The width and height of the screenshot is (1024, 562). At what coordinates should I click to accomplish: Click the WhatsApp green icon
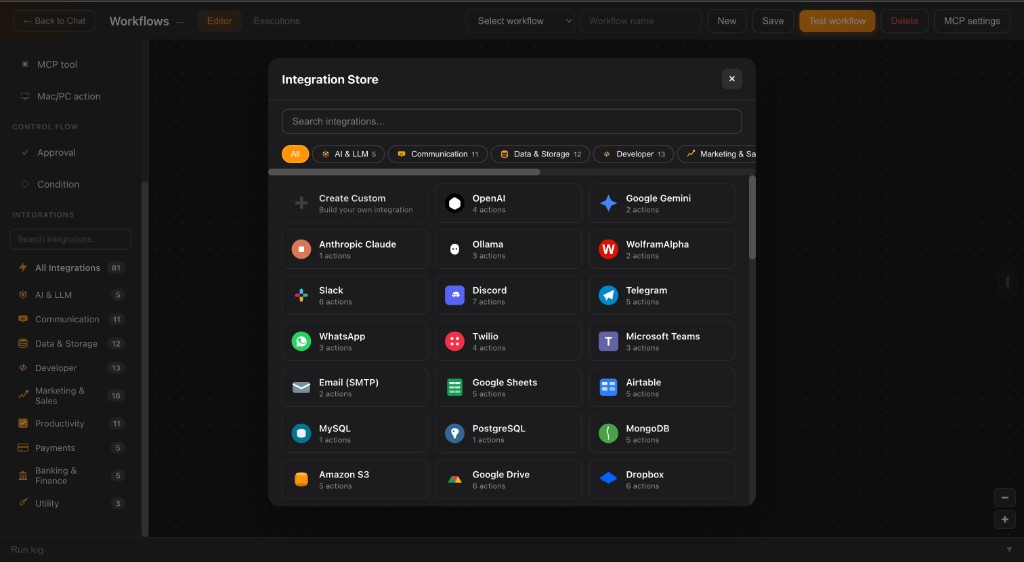point(301,341)
